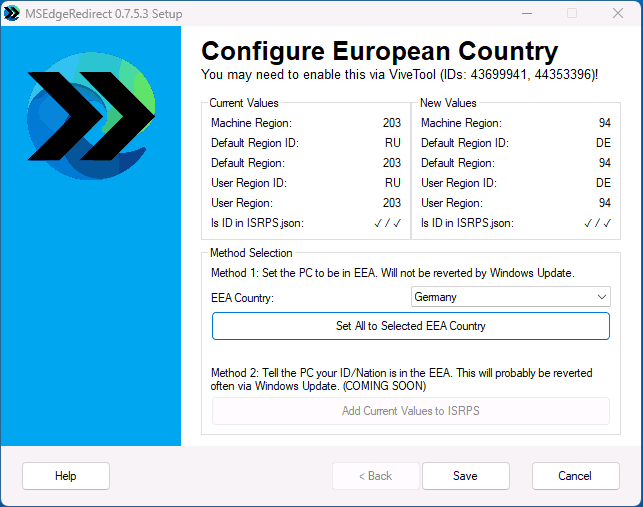Image resolution: width=643 pixels, height=507 pixels.
Task: Click the checkmarks beside Current Values ISRPS.json
Action: [387, 223]
